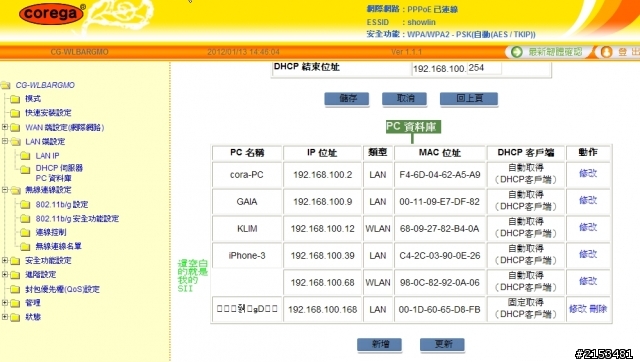Screen dimensions: 640x362
Task: Click the LAN IP folder icon
Action: [25, 156]
